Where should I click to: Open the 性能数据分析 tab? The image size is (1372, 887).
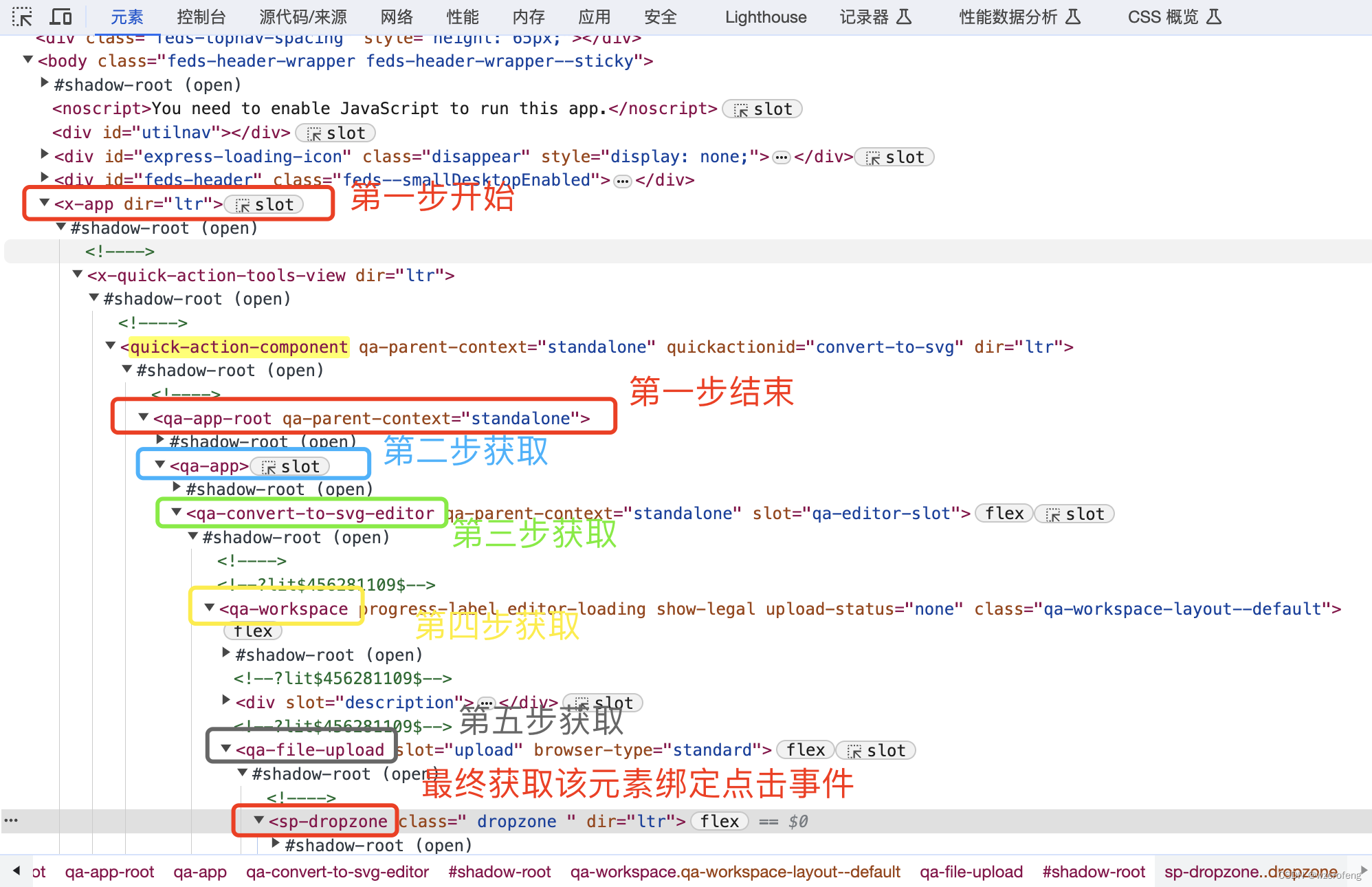[1020, 17]
